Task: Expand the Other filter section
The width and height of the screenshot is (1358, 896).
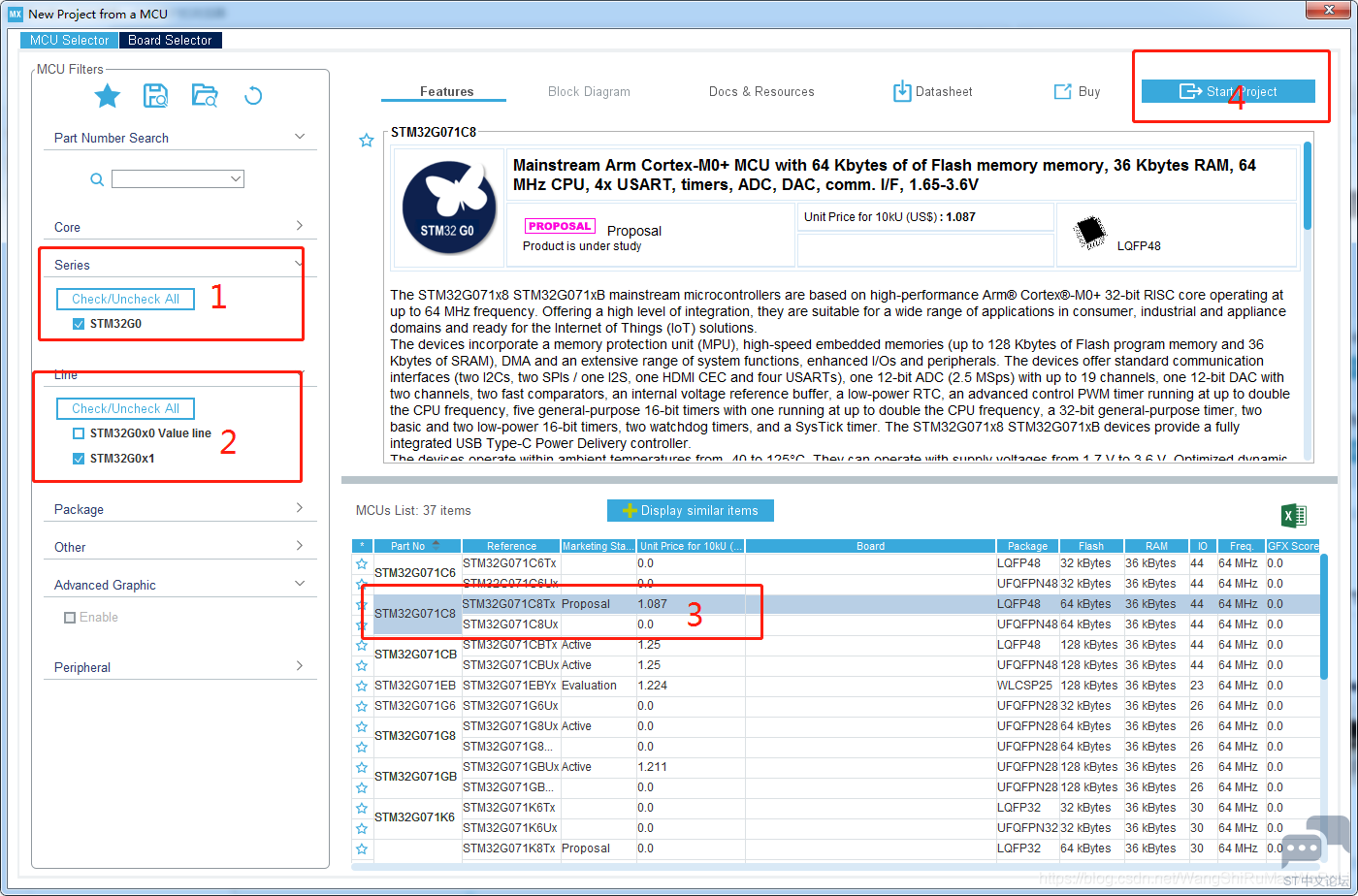Action: pos(299,546)
